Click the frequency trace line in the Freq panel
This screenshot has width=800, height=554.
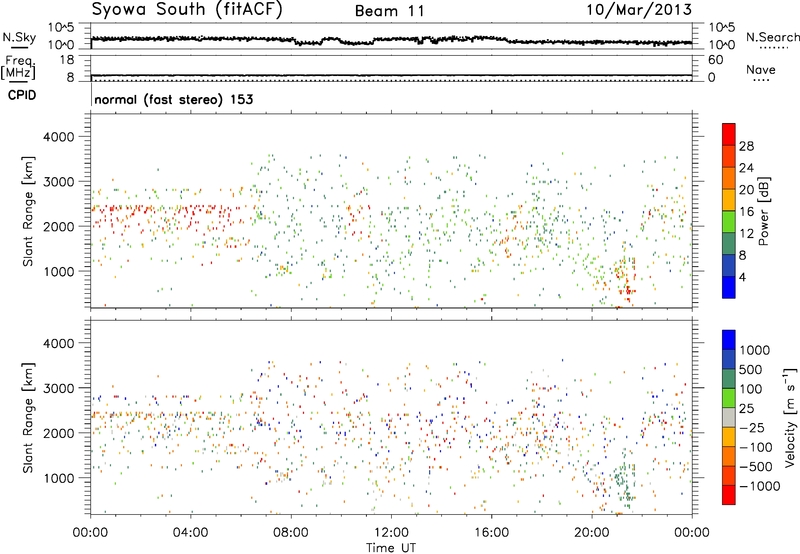391,76
